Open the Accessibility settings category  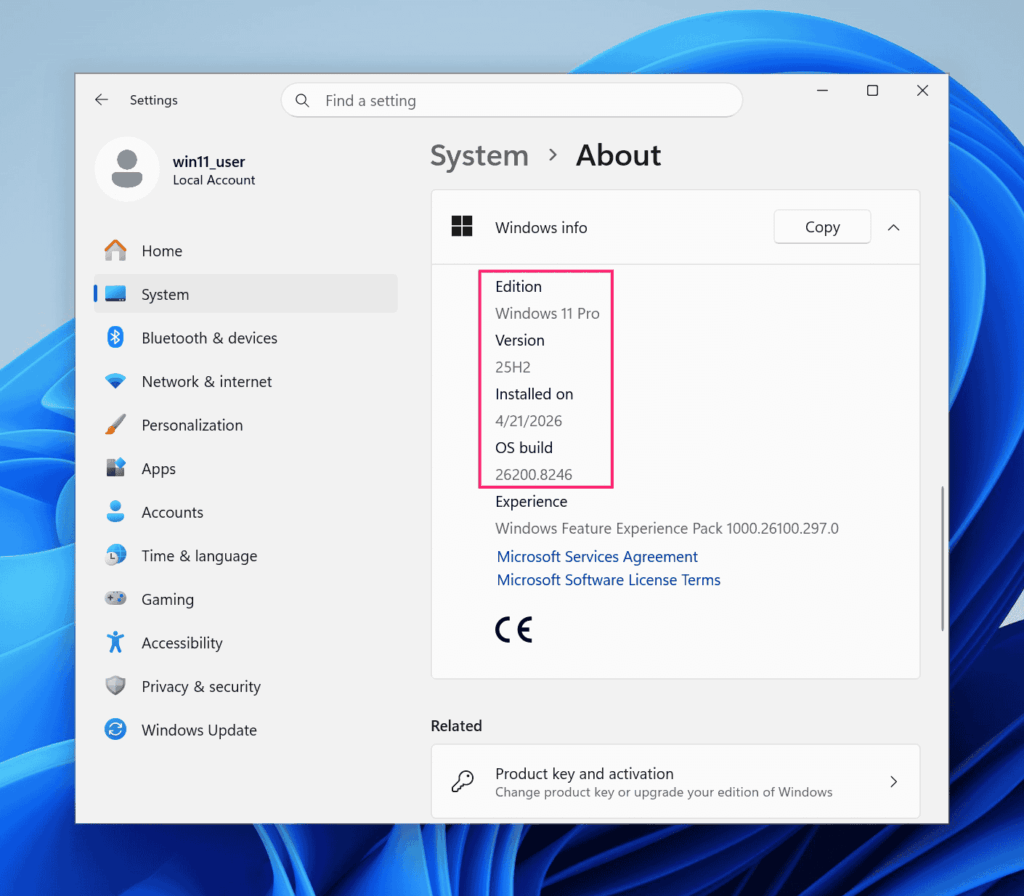click(x=246, y=643)
